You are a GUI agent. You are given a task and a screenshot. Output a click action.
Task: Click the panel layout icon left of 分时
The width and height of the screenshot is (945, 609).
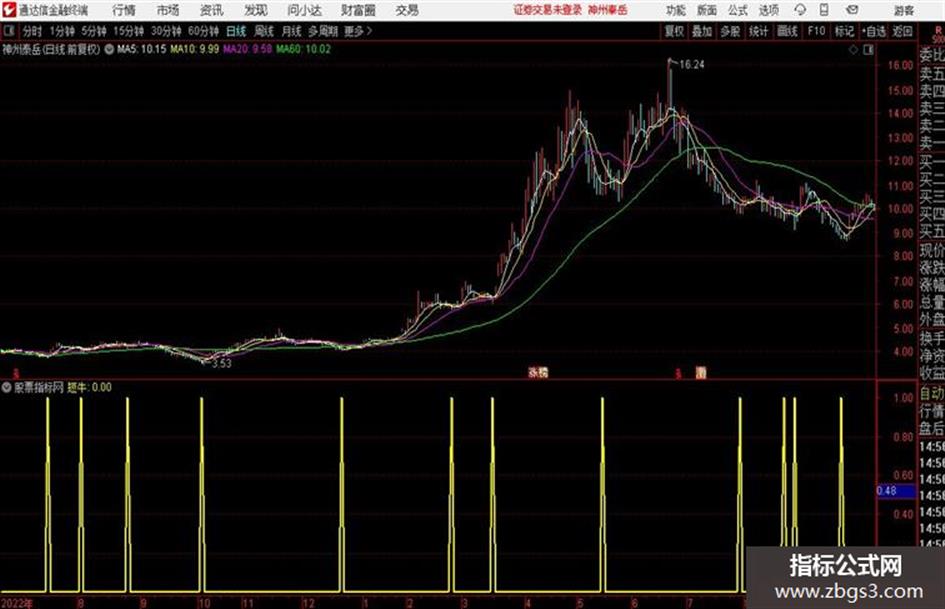pyautogui.click(x=8, y=31)
